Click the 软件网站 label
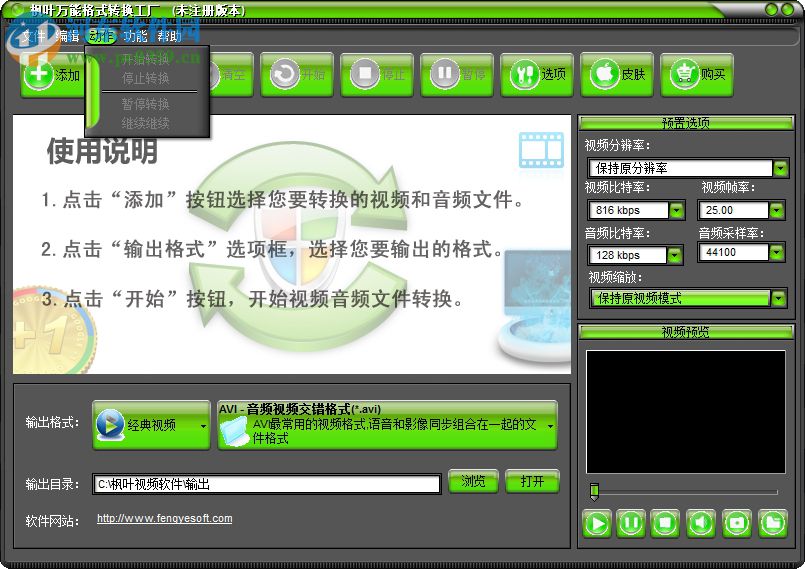 tap(52, 521)
